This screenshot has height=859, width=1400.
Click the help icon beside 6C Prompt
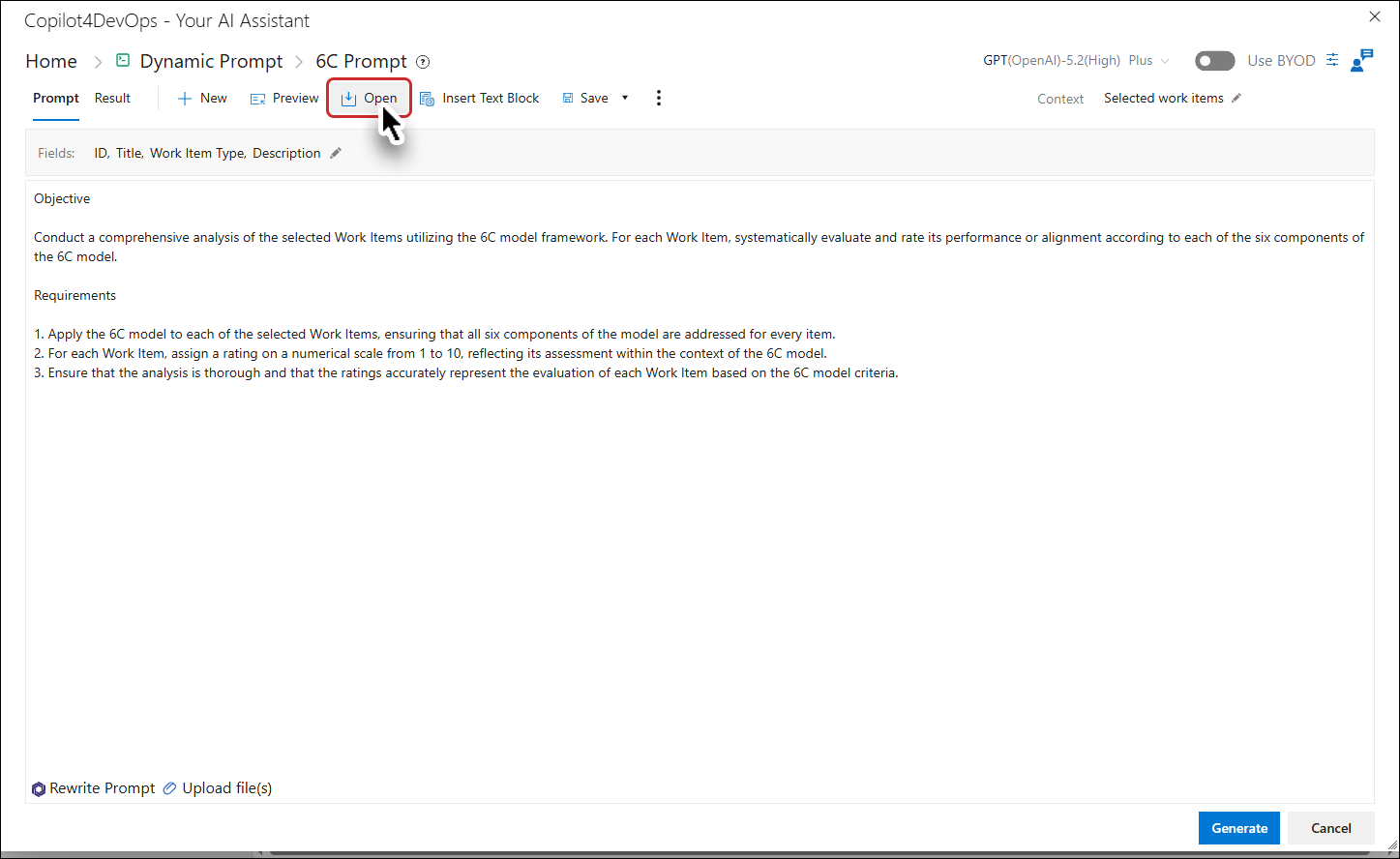point(423,62)
